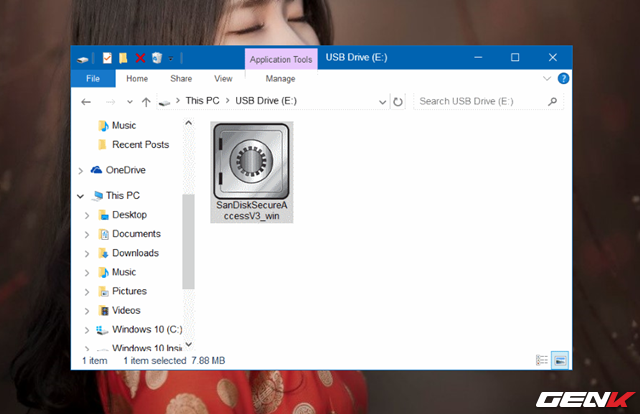
Task: Click the New Folder quick access icon
Action: pyautogui.click(x=123, y=58)
